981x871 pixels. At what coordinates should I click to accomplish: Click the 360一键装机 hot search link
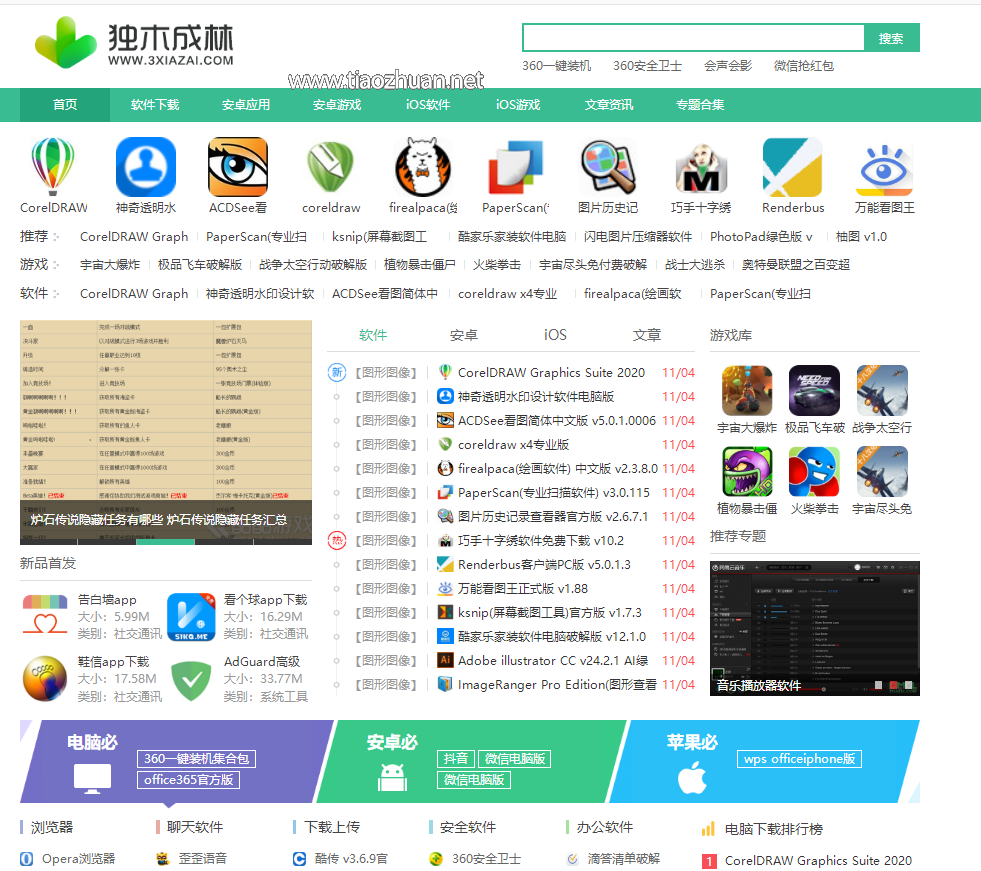pyautogui.click(x=557, y=66)
